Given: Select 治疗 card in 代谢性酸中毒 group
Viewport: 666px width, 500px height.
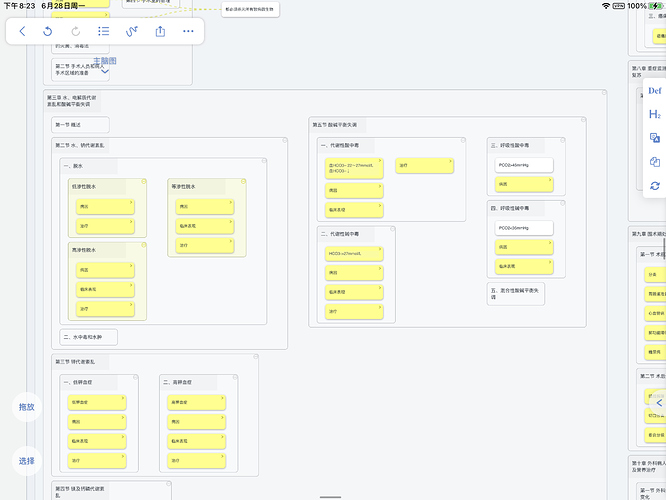Looking at the screenshot, I should (x=424, y=165).
